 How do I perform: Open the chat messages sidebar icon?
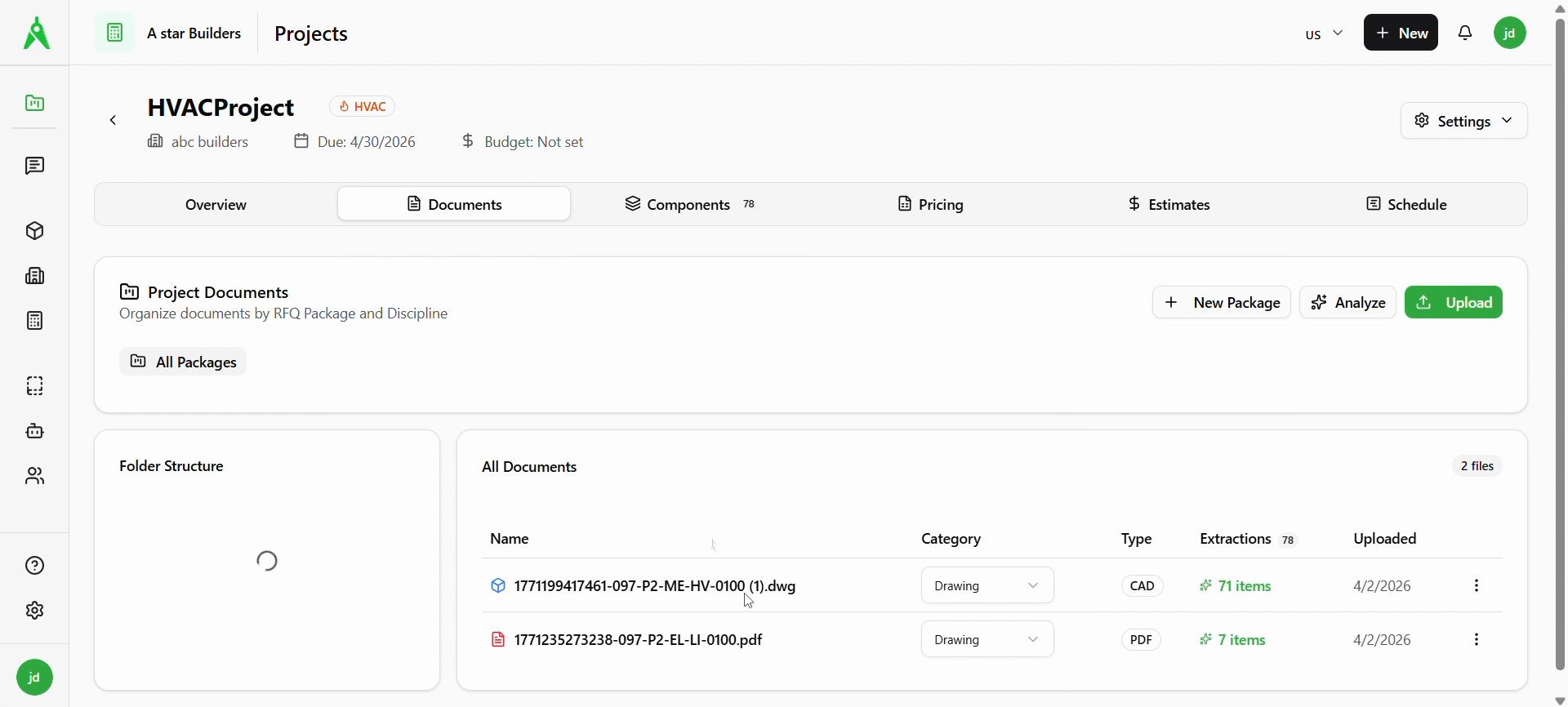(x=34, y=167)
